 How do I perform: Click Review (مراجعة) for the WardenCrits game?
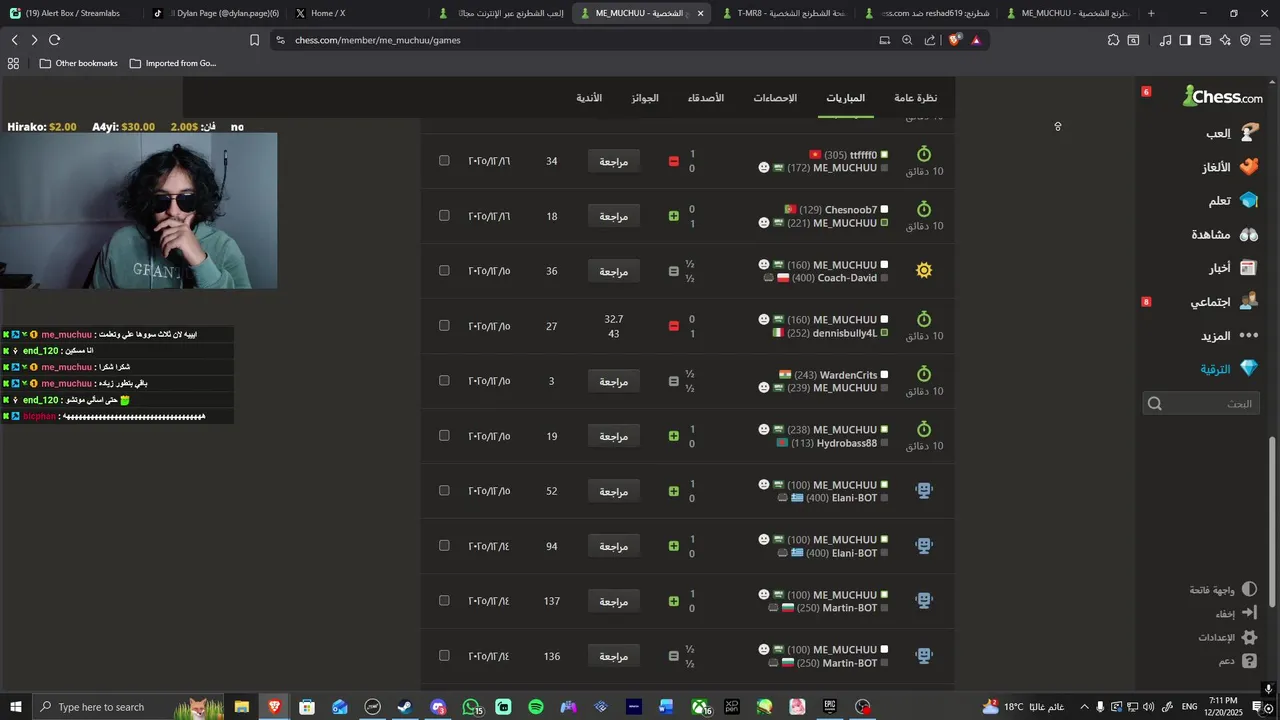(x=613, y=381)
